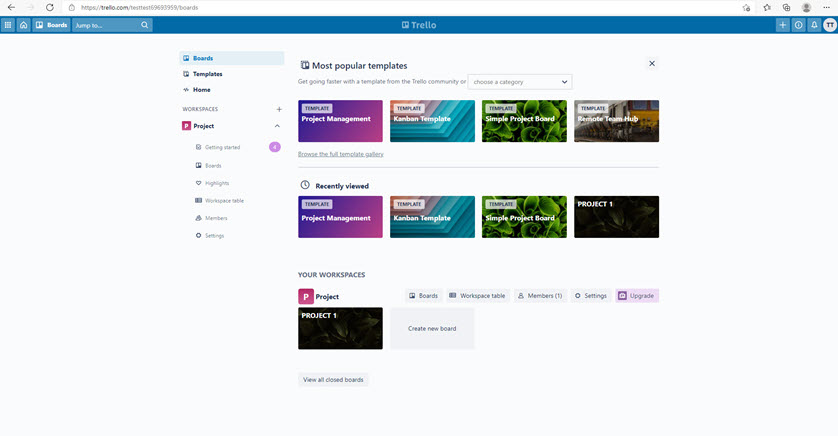Click the Upgrade button
Image resolution: width=838 pixels, height=436 pixels.
pyautogui.click(x=637, y=295)
